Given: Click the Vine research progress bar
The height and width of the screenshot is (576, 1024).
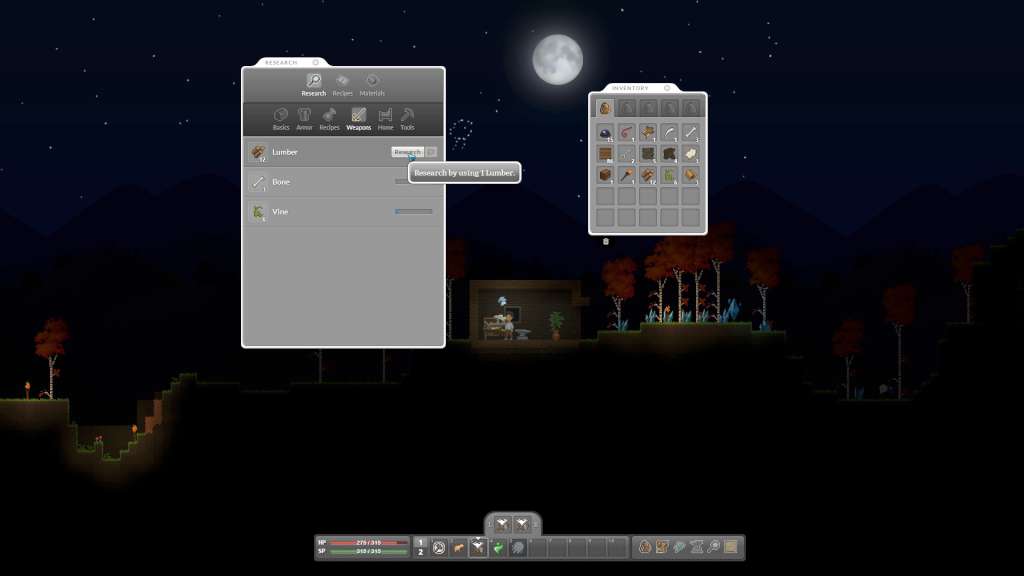Looking at the screenshot, I should pos(414,211).
